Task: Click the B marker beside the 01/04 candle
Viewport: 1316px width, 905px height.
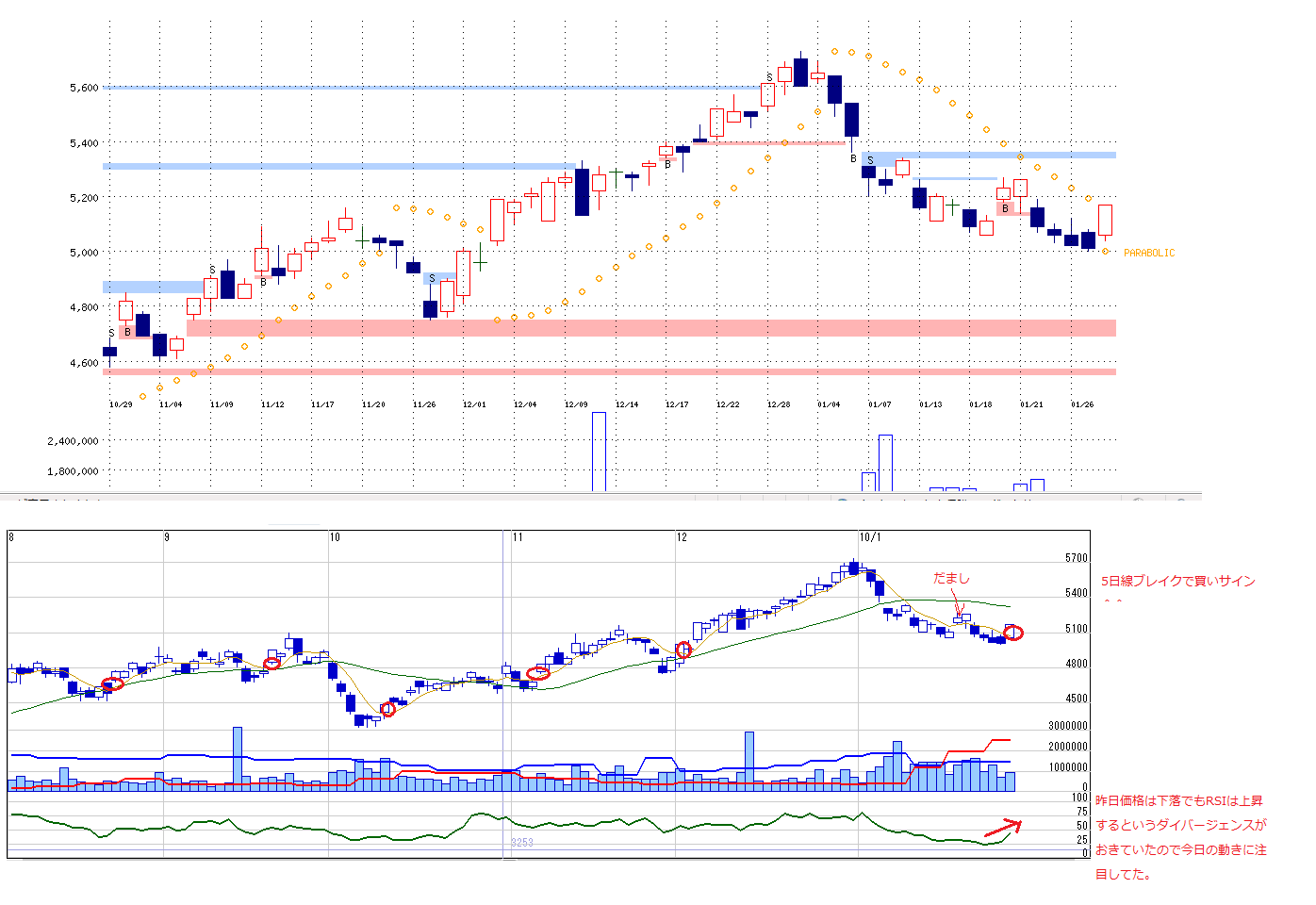Action: (853, 158)
